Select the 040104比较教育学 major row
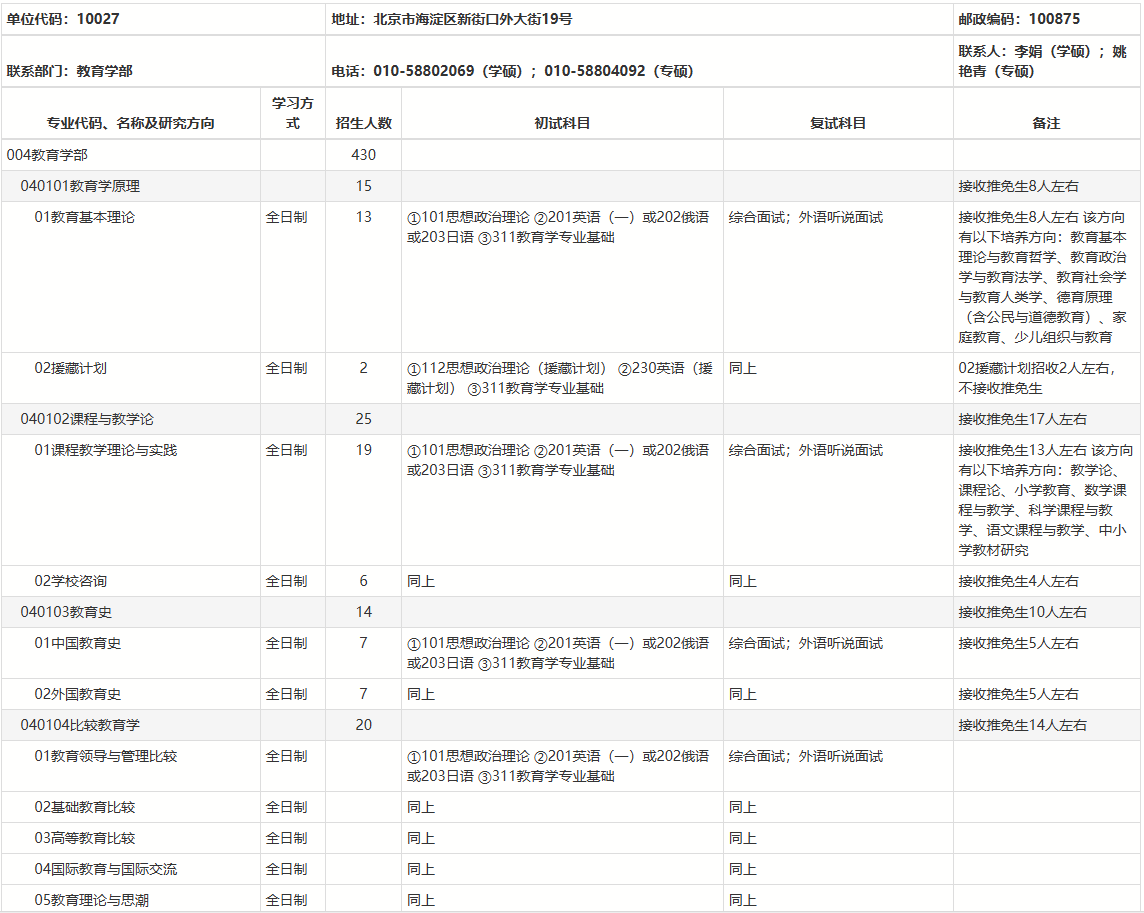This screenshot has height=913, width=1144. pyautogui.click(x=80, y=725)
